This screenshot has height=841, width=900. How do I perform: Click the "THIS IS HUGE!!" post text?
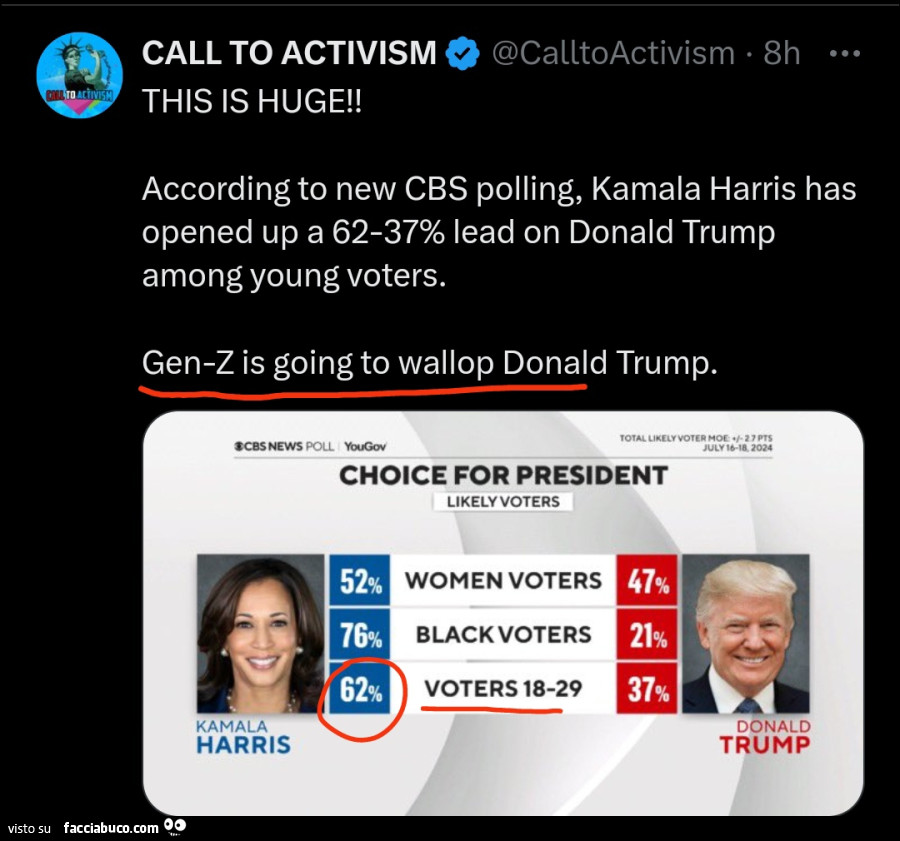coord(249,100)
